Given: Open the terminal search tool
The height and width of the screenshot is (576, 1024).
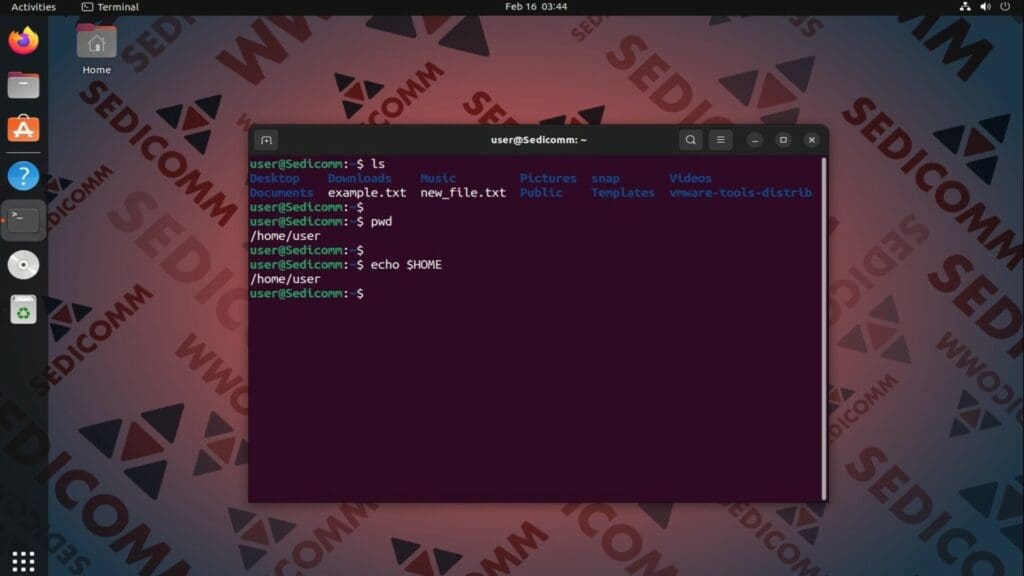Looking at the screenshot, I should 690,140.
